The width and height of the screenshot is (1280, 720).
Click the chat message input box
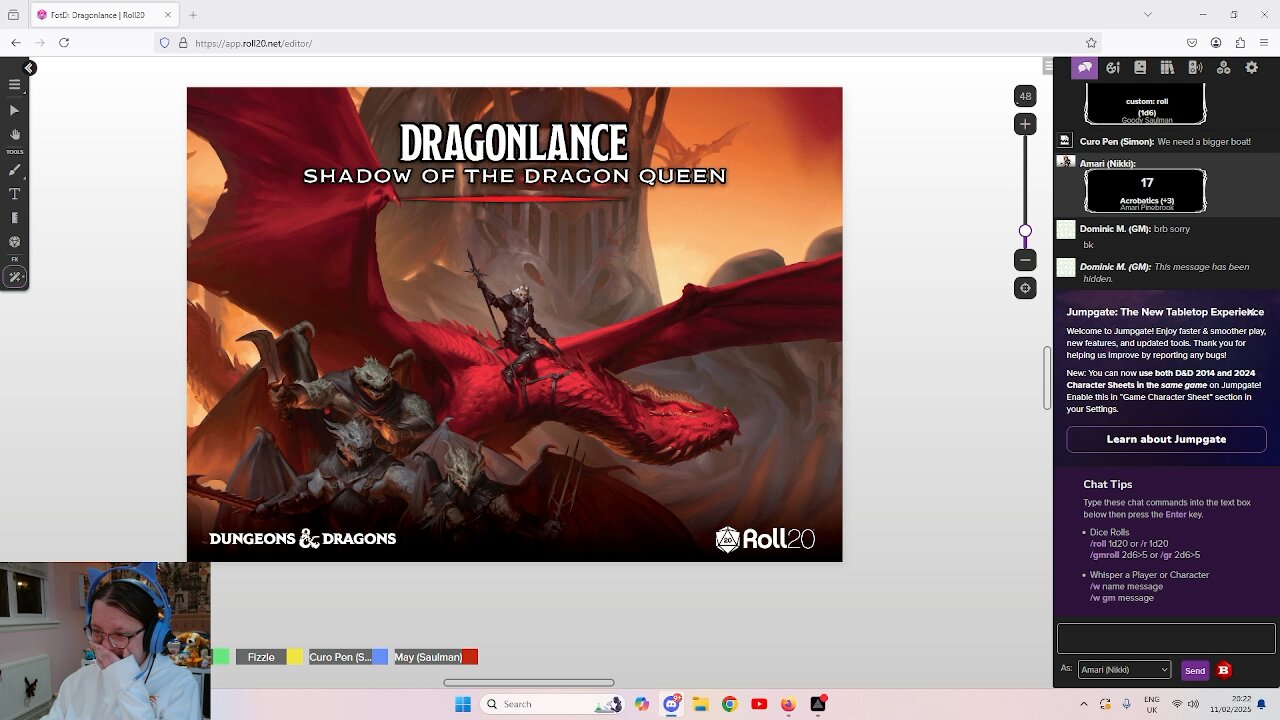click(1166, 638)
